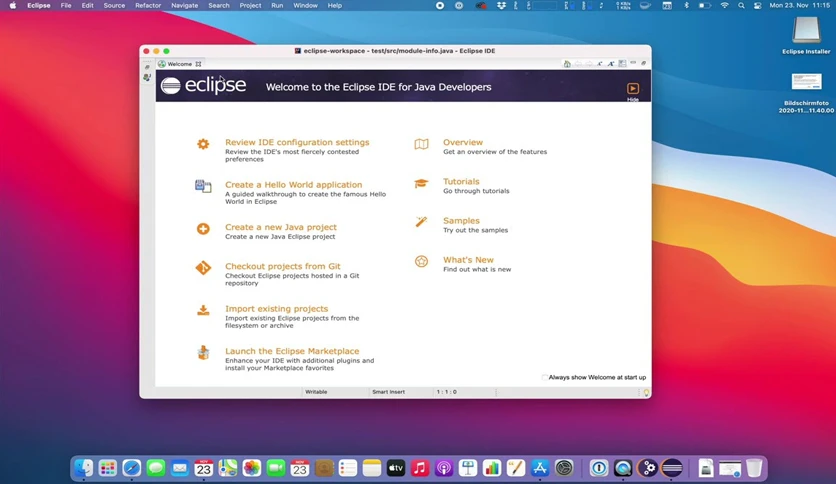Click the customize page icon in Welcome toolbar

622,64
